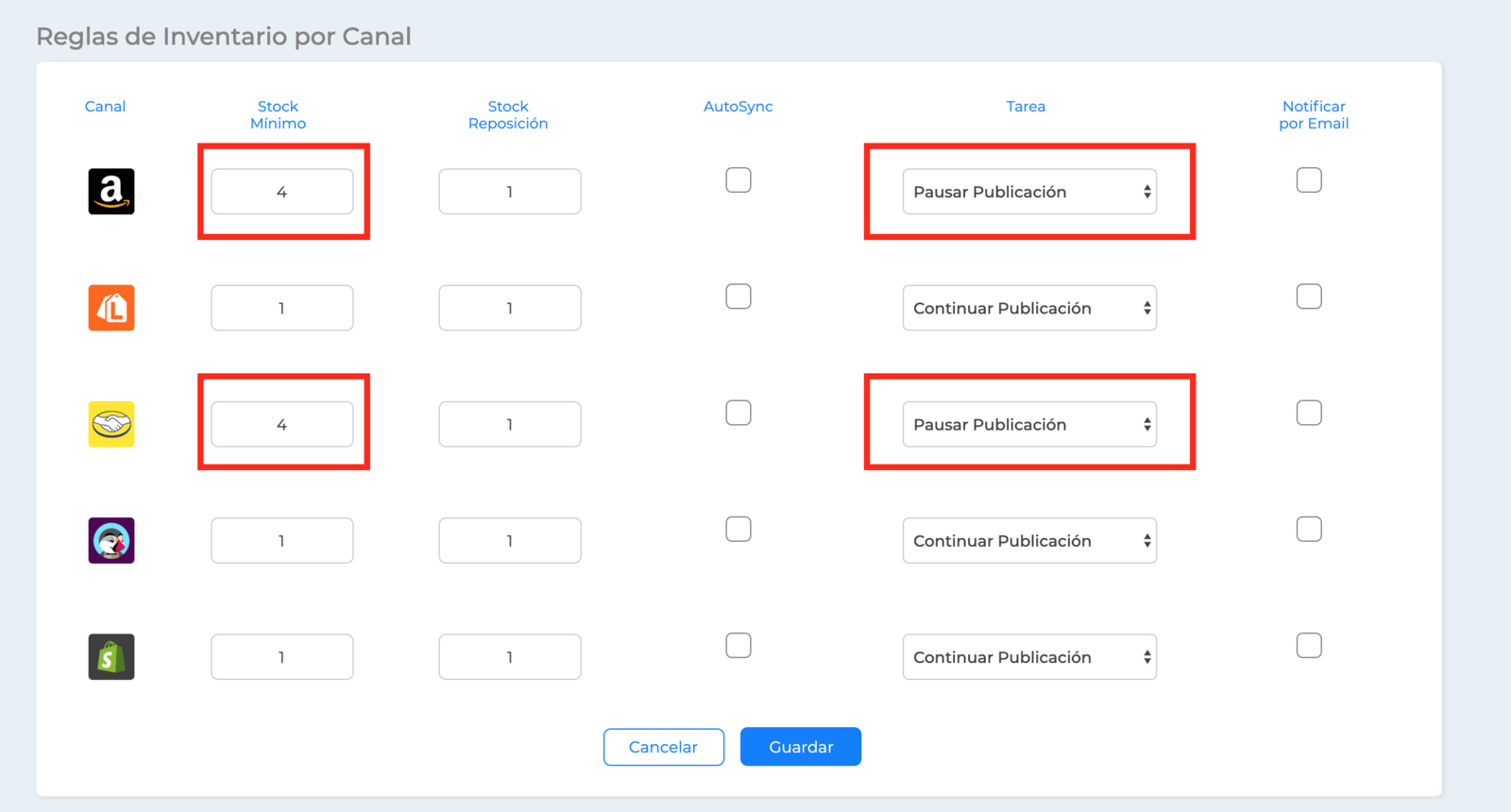Focus Linio Stock Reposición field
Viewport: 1511px width, 812px height.
510,308
